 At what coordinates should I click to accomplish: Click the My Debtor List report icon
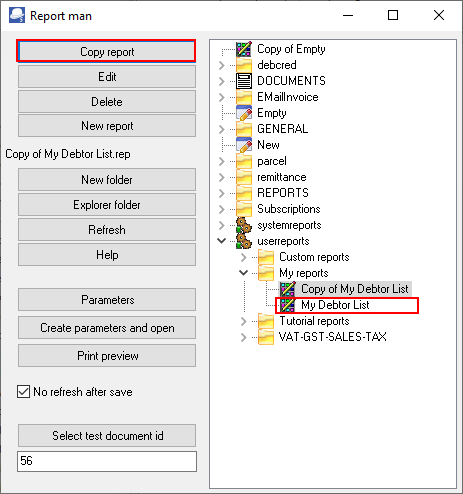pyautogui.click(x=288, y=305)
